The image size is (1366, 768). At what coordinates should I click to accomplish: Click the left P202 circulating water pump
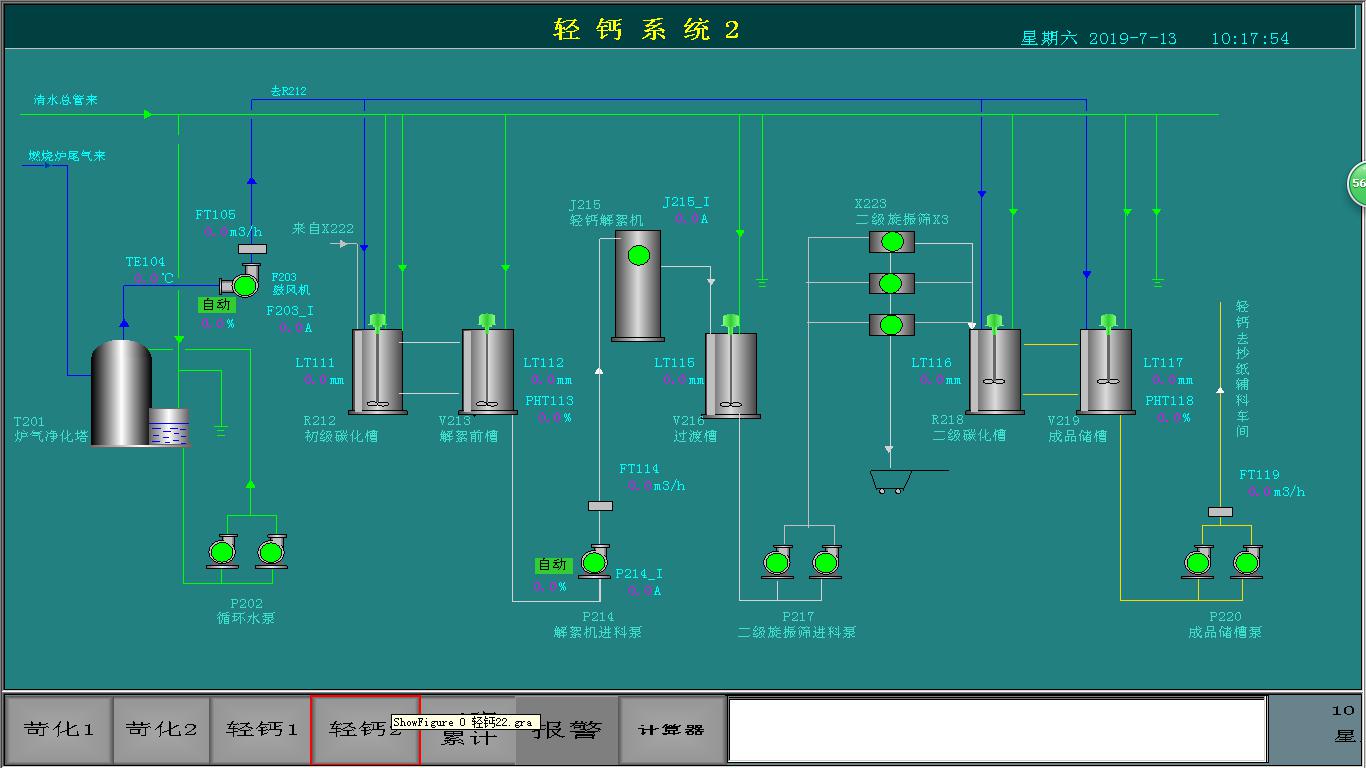pos(222,552)
